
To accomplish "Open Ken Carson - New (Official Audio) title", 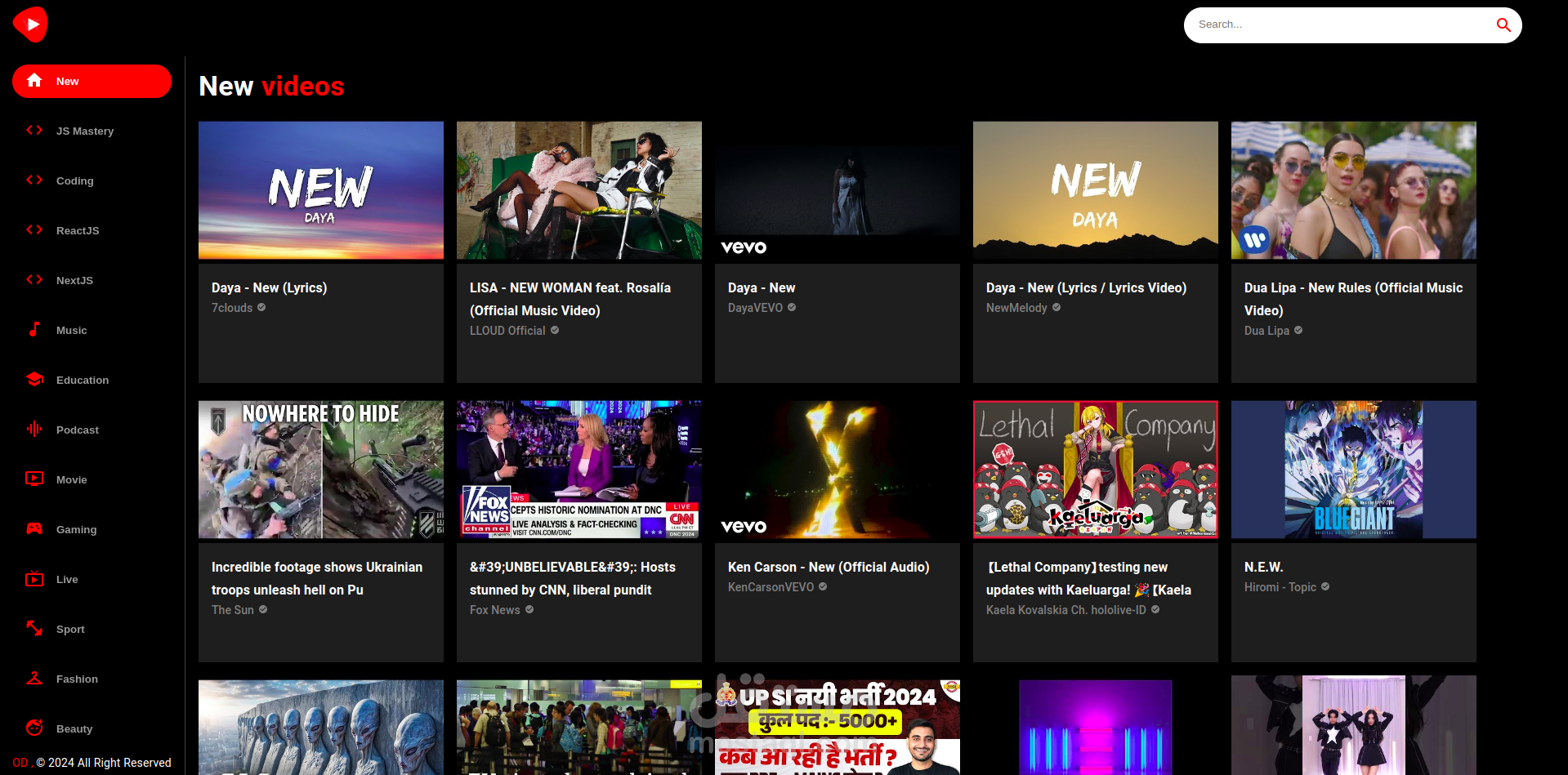I will tap(829, 567).
